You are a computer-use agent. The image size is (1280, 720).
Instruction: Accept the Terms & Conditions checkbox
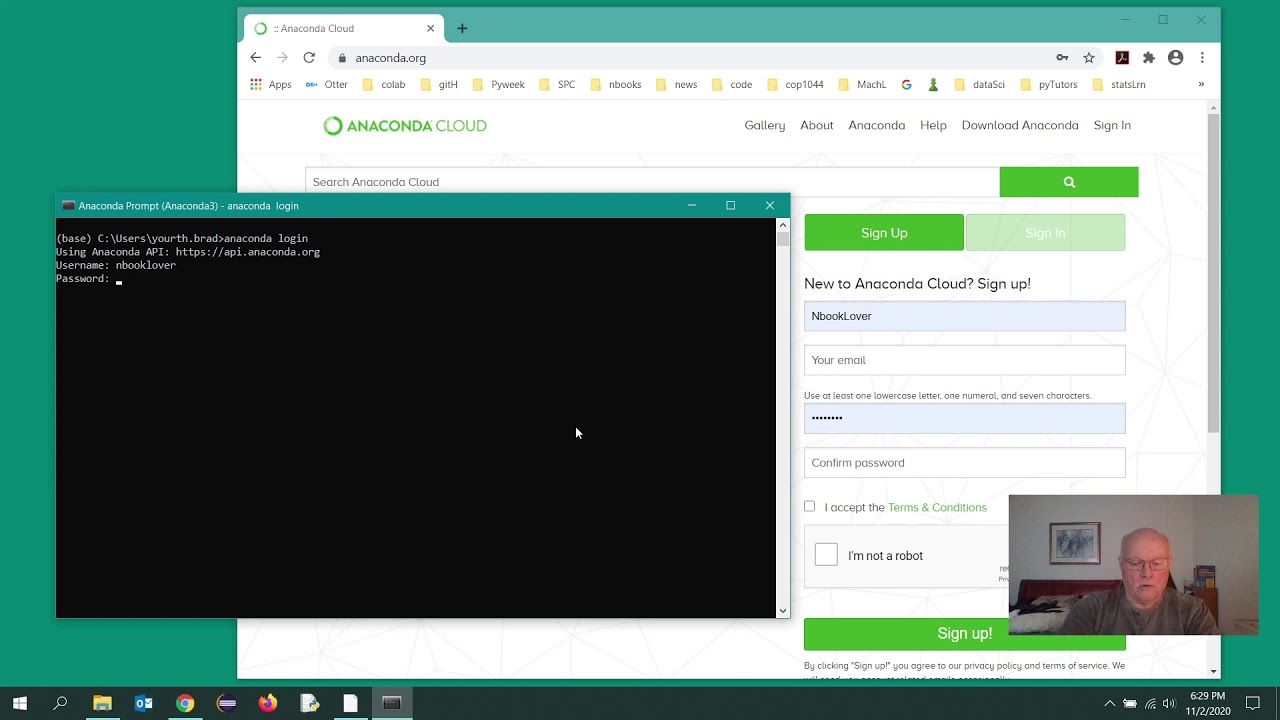click(x=810, y=507)
